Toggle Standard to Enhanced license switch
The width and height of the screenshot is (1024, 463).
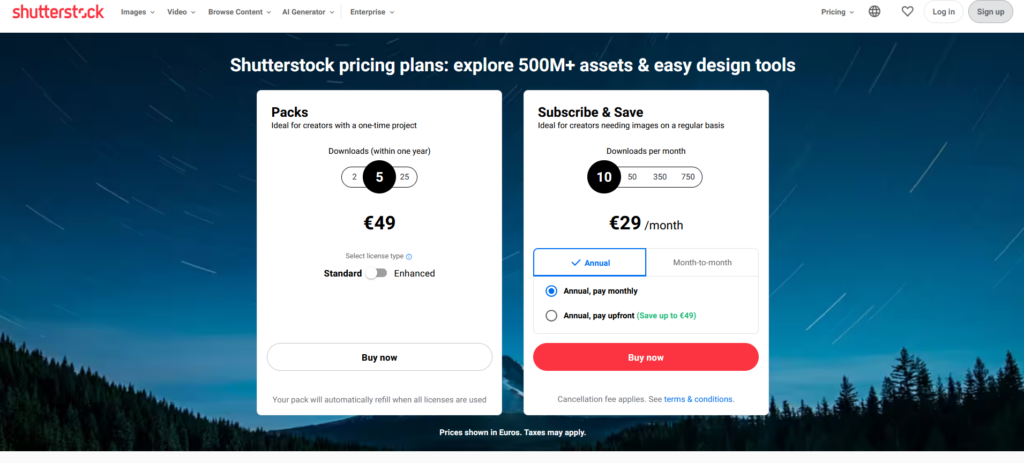[376, 273]
